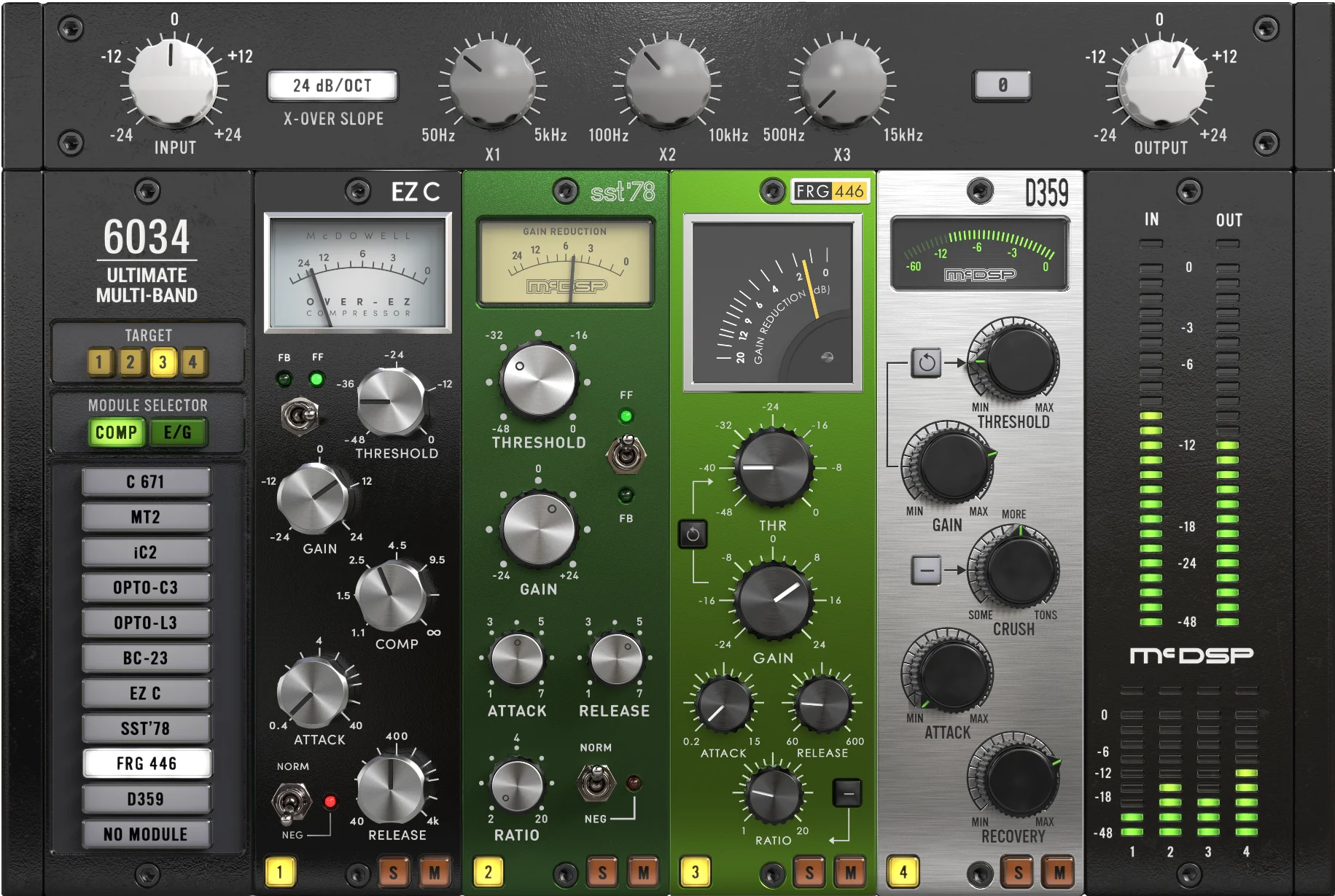The height and width of the screenshot is (896, 1335).
Task: Click the sst'78 THRESHOLD knob
Action: coord(538,381)
